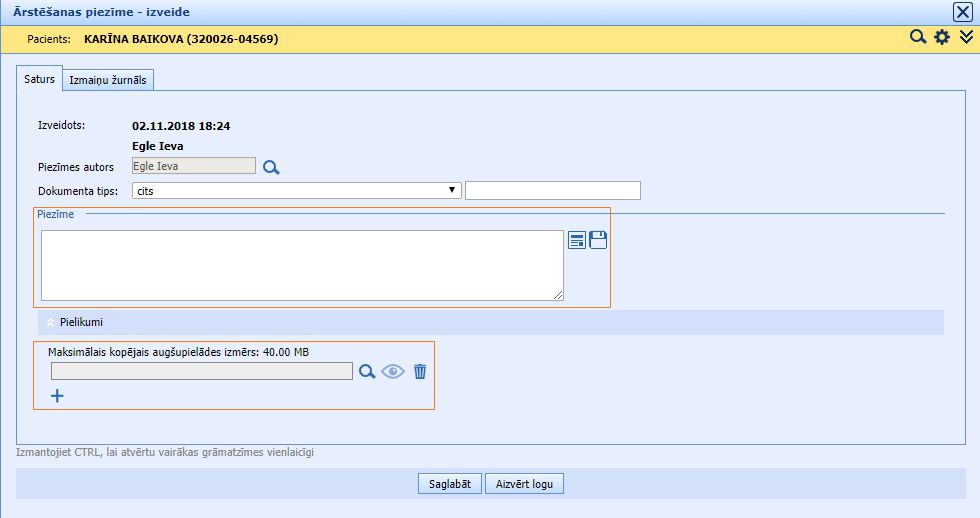The width and height of the screenshot is (980, 518).
Task: Open settings via the gear icon
Action: click(942, 38)
